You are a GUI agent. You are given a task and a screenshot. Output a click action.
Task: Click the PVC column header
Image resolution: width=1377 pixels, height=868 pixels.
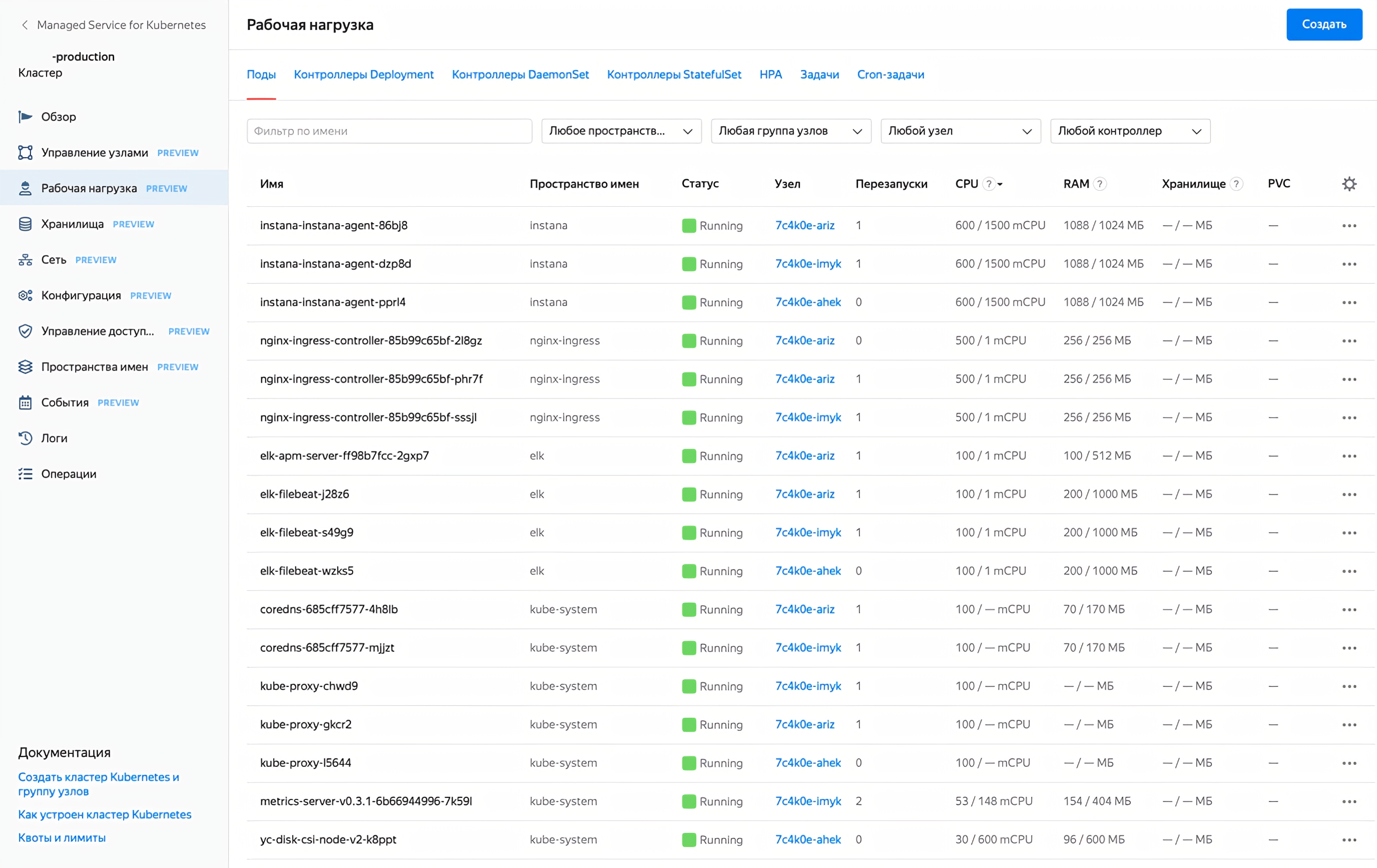(x=1278, y=184)
